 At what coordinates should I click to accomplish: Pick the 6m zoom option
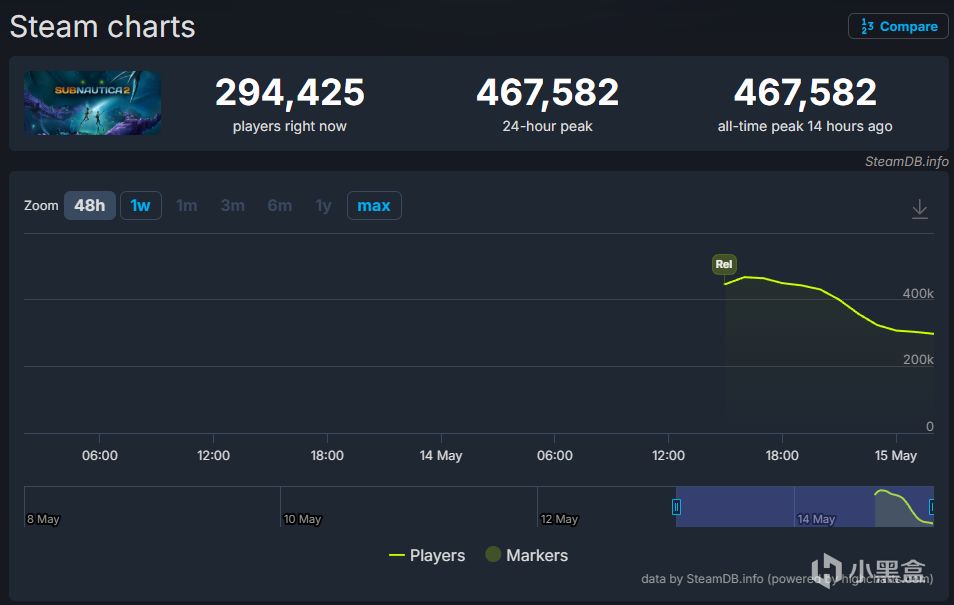point(279,206)
